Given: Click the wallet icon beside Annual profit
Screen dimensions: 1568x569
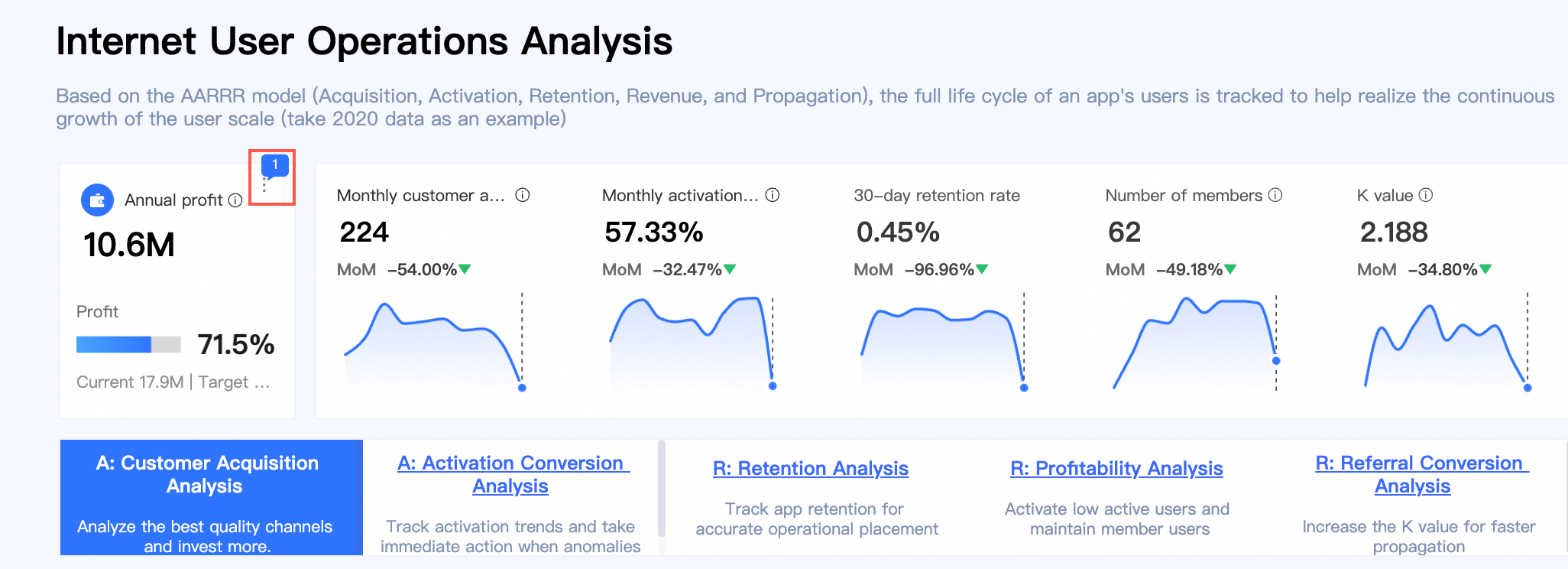Looking at the screenshot, I should (x=97, y=200).
